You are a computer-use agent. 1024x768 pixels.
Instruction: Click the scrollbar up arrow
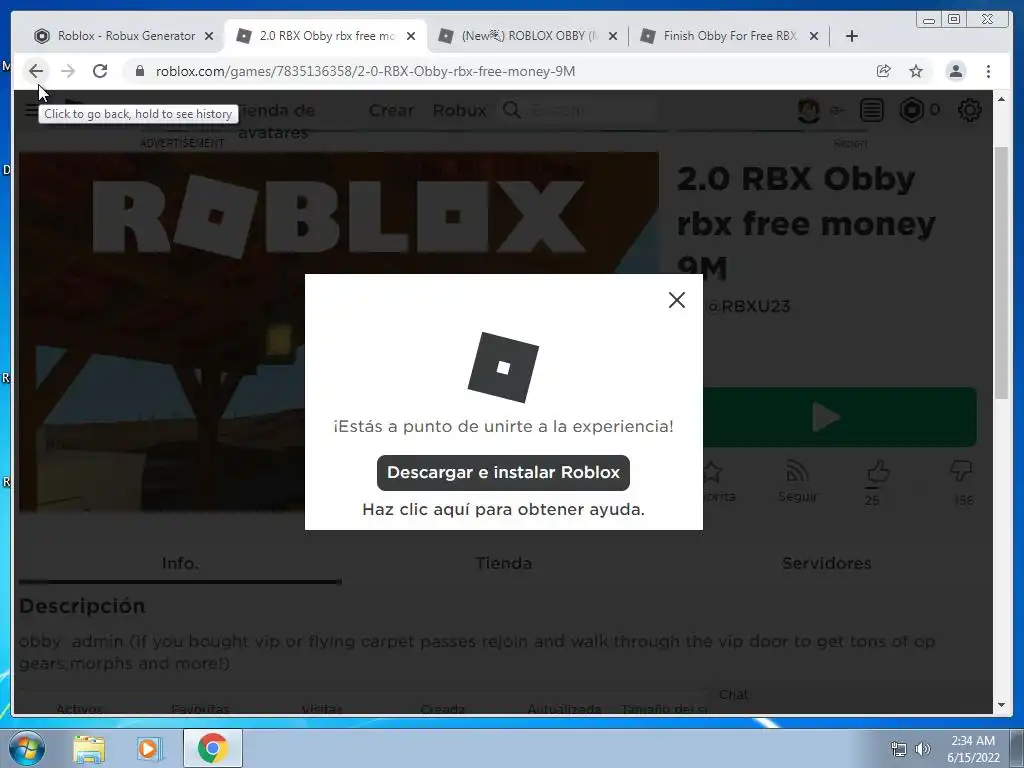[x=1002, y=99]
